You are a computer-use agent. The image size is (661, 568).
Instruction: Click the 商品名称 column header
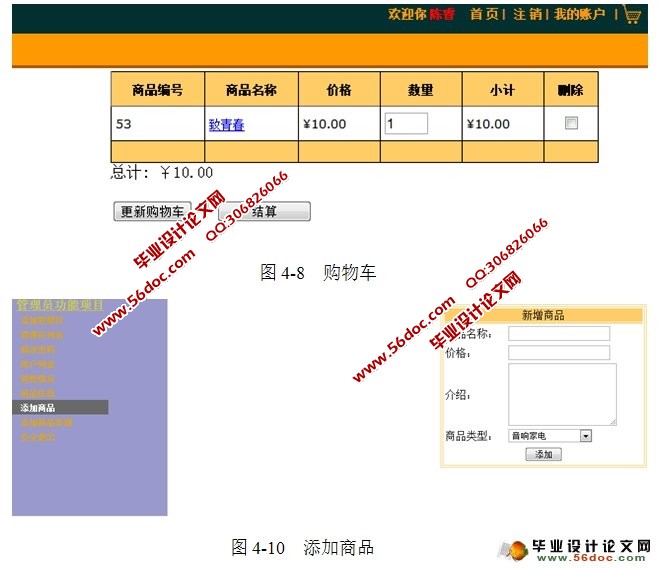click(x=251, y=89)
